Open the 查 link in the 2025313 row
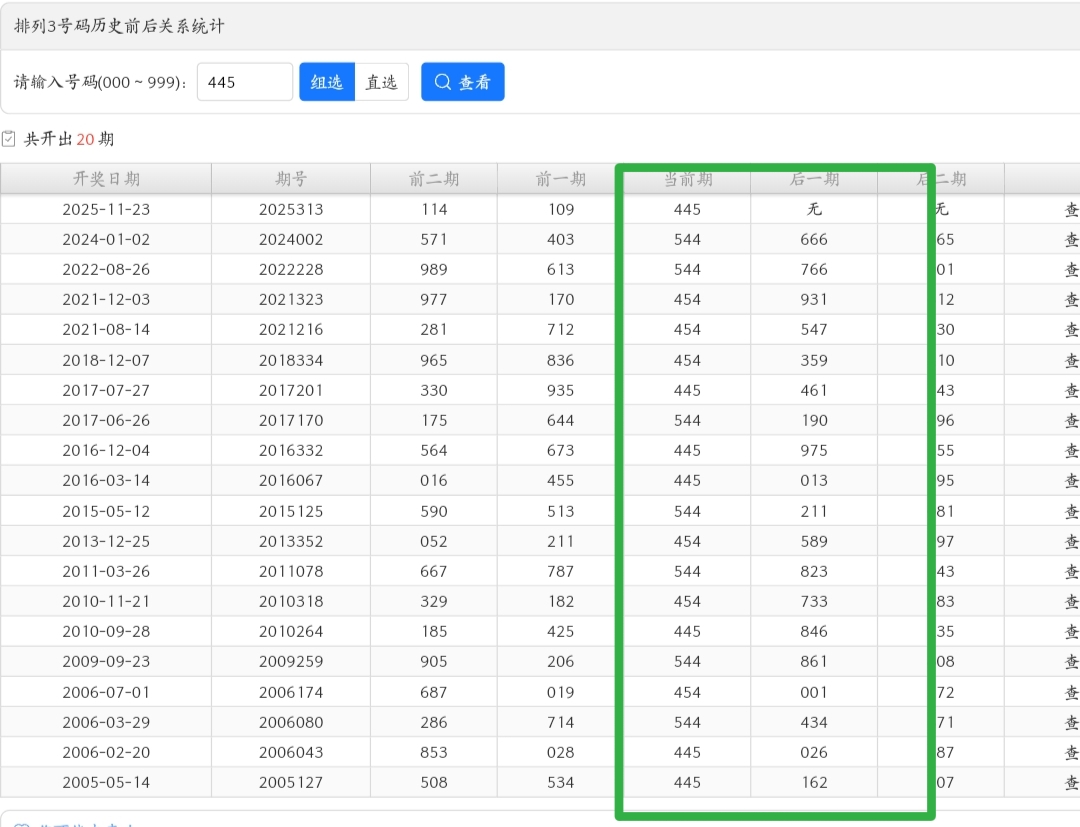 click(1071, 210)
